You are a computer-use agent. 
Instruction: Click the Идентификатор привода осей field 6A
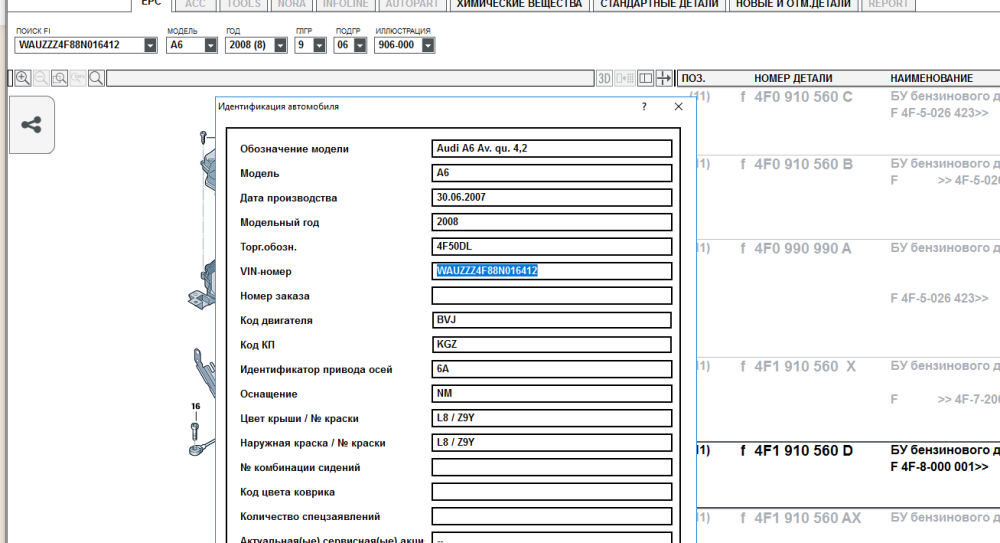[x=552, y=369]
